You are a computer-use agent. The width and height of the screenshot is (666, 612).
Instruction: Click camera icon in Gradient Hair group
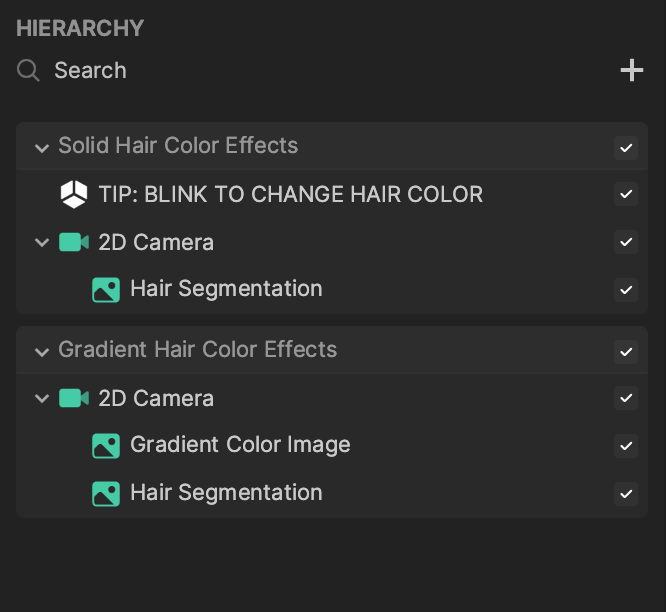pos(74,398)
